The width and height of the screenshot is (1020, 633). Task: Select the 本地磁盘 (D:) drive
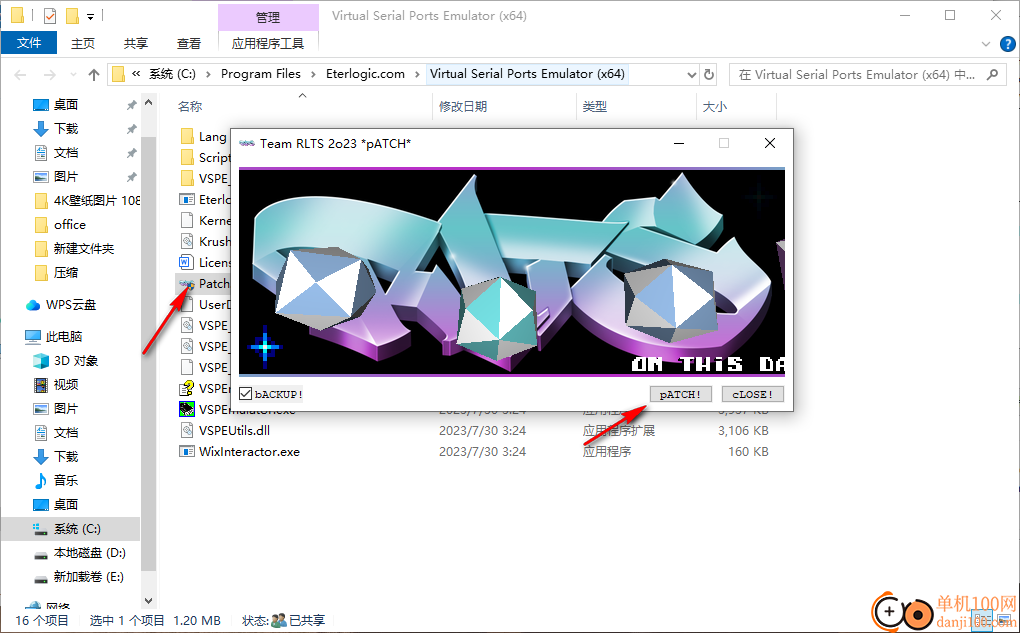pyautogui.click(x=89, y=553)
